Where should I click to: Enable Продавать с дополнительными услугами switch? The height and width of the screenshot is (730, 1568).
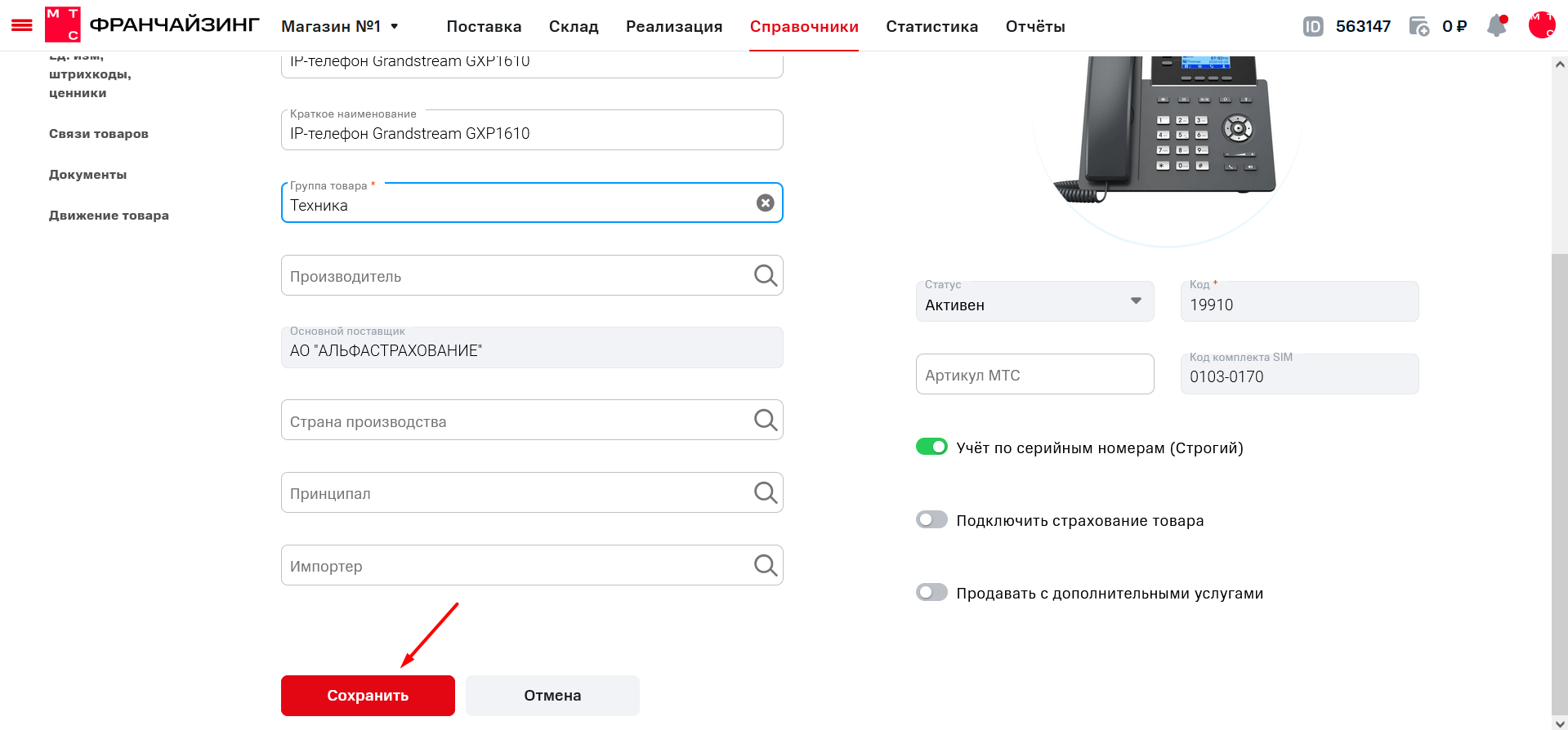[931, 592]
